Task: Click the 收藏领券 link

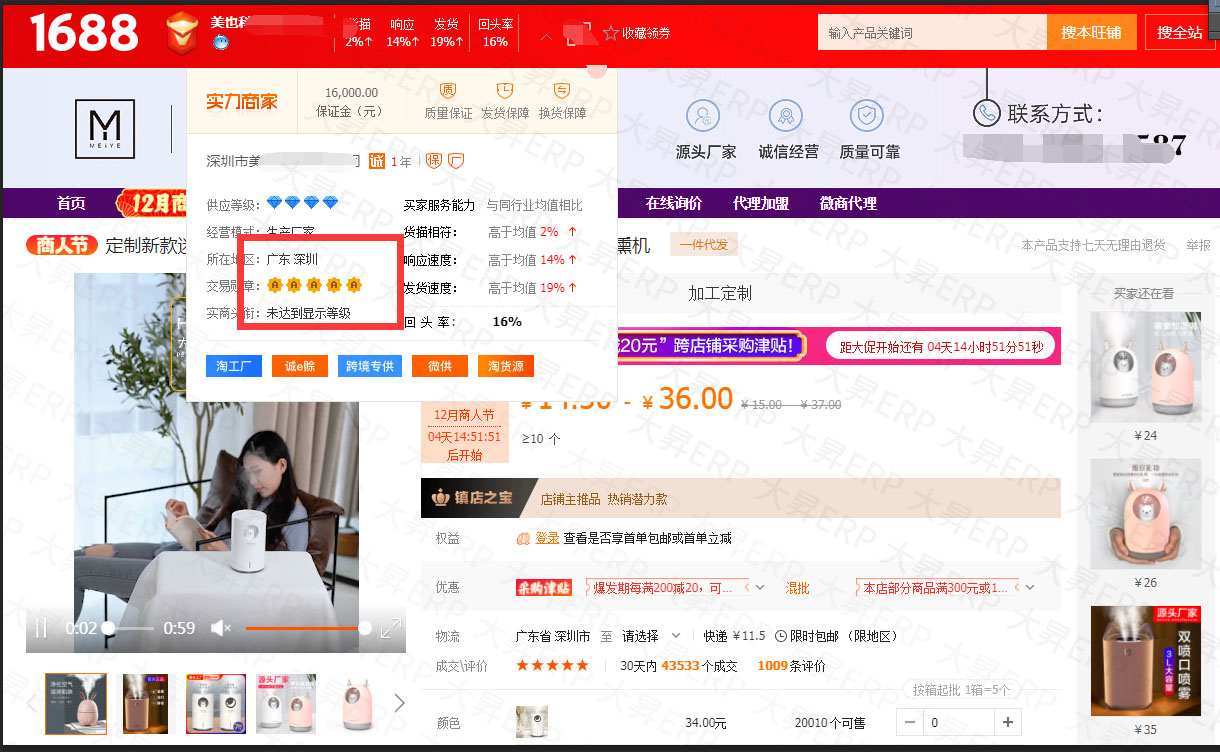Action: 646,33
